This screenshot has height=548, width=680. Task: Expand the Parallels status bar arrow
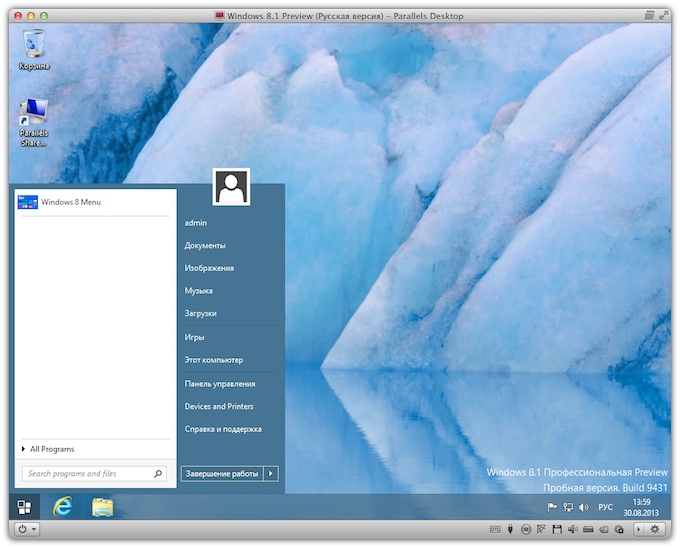pos(639,529)
